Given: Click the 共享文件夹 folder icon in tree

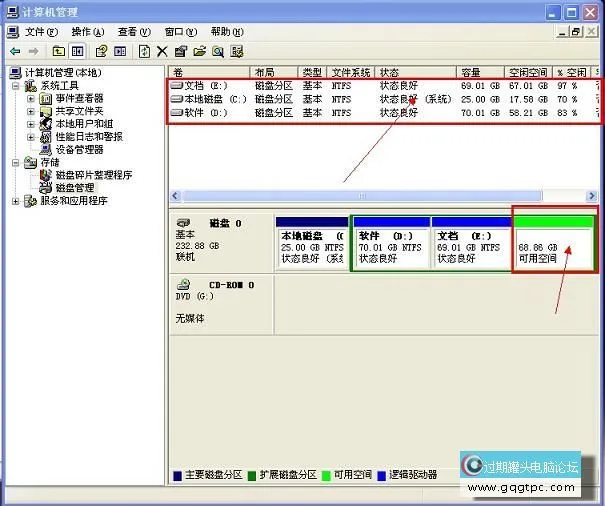Looking at the screenshot, I should coord(46,112).
